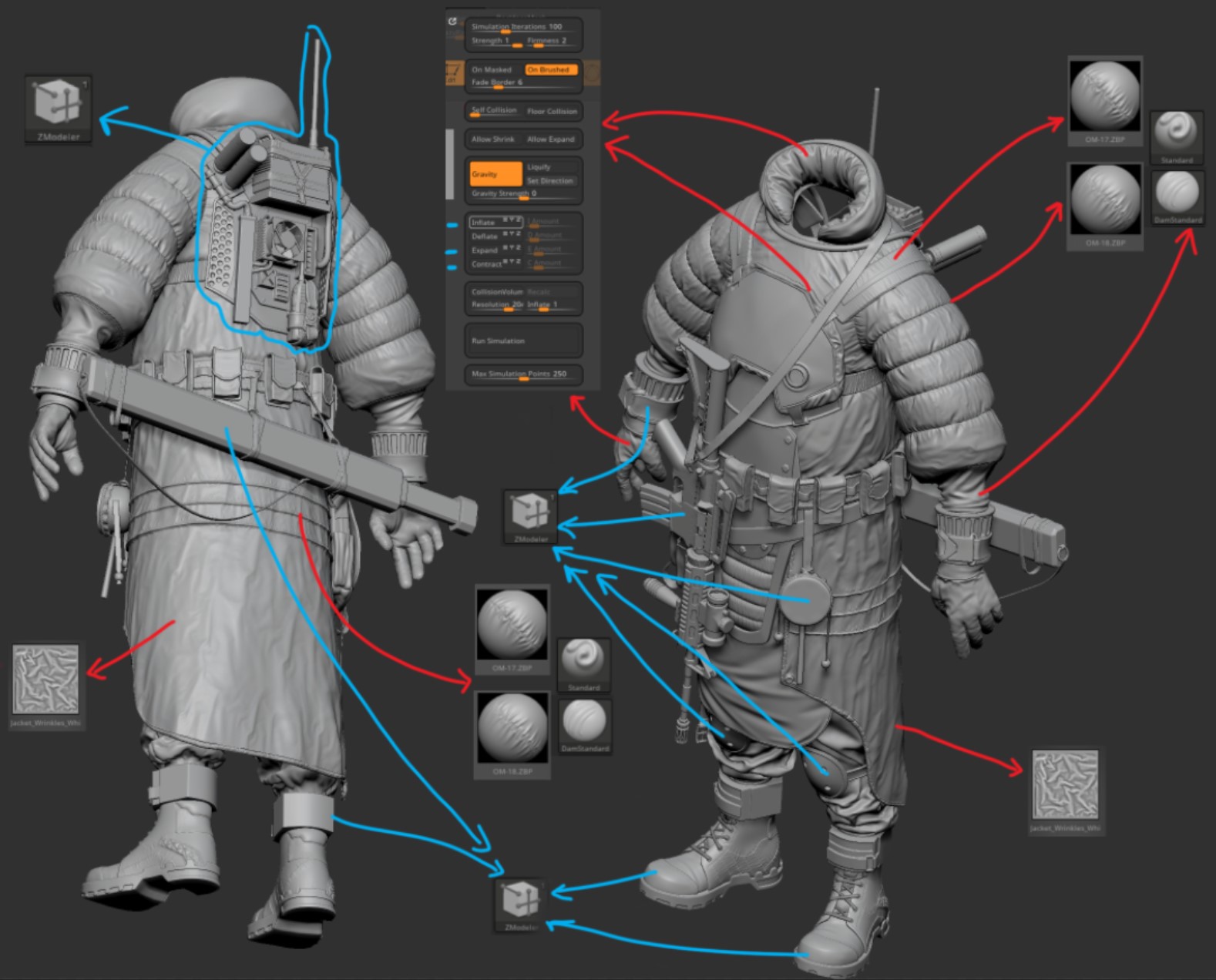
Task: Select the OM-17.ZBP brush in the upper-right brush set
Action: pyautogui.click(x=1105, y=101)
